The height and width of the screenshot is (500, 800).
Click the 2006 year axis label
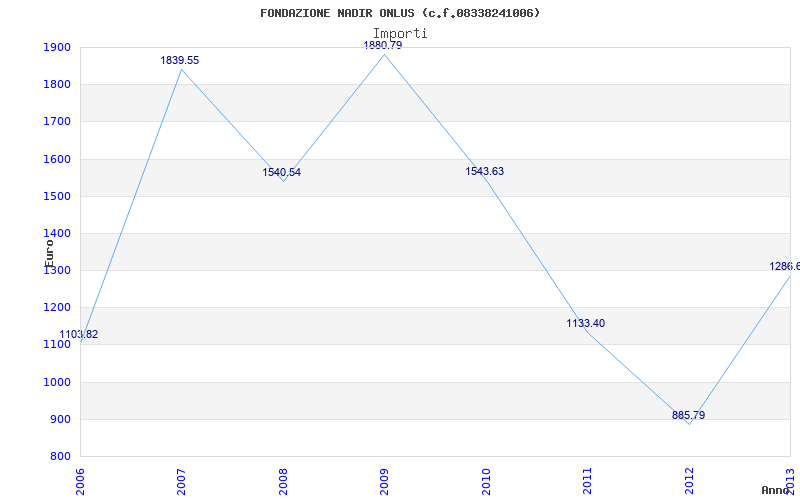click(81, 481)
